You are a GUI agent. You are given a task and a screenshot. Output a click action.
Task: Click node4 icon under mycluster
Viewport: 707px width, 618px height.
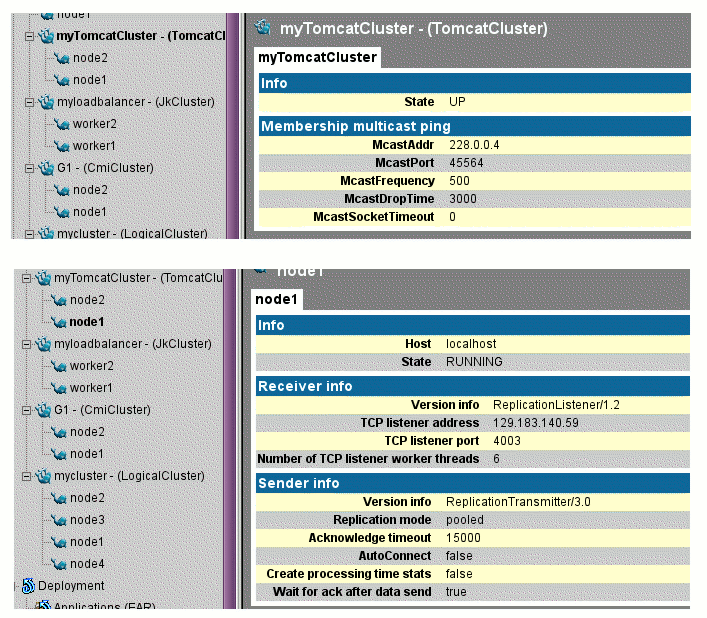59,564
